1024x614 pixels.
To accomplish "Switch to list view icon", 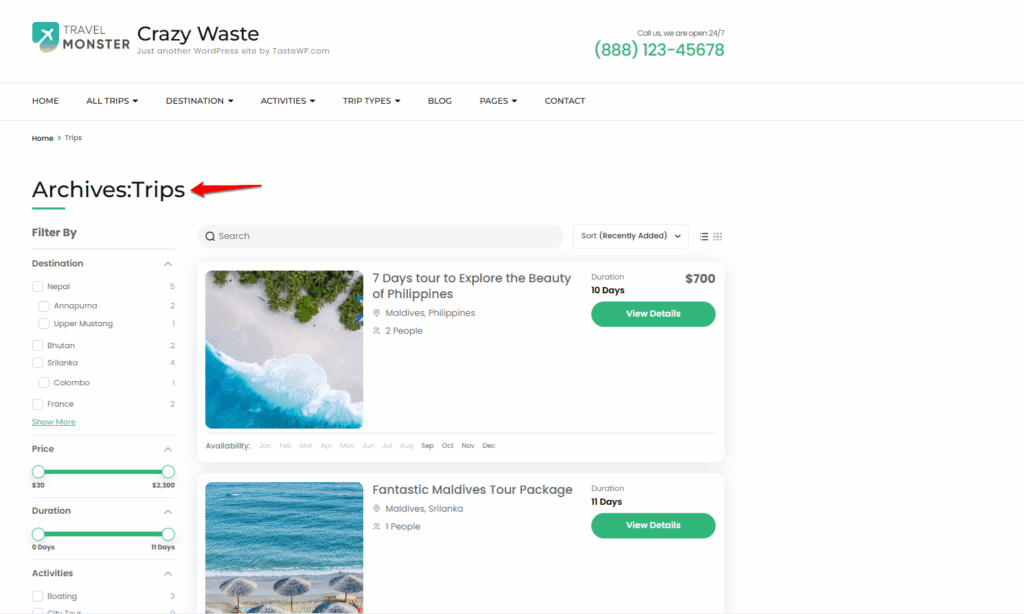I will pyautogui.click(x=704, y=237).
